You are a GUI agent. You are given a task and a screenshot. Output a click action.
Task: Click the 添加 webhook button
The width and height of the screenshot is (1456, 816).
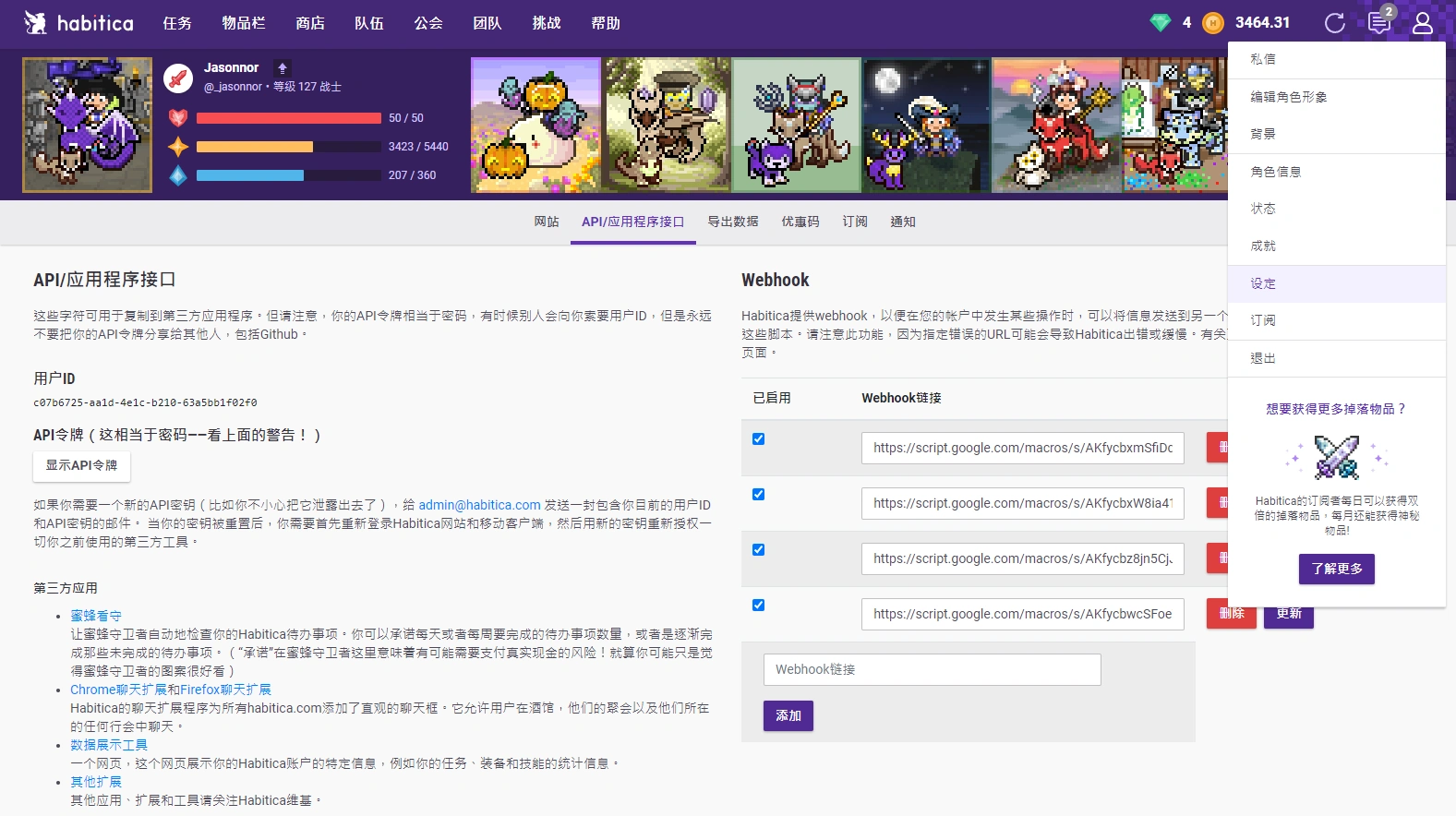[788, 715]
